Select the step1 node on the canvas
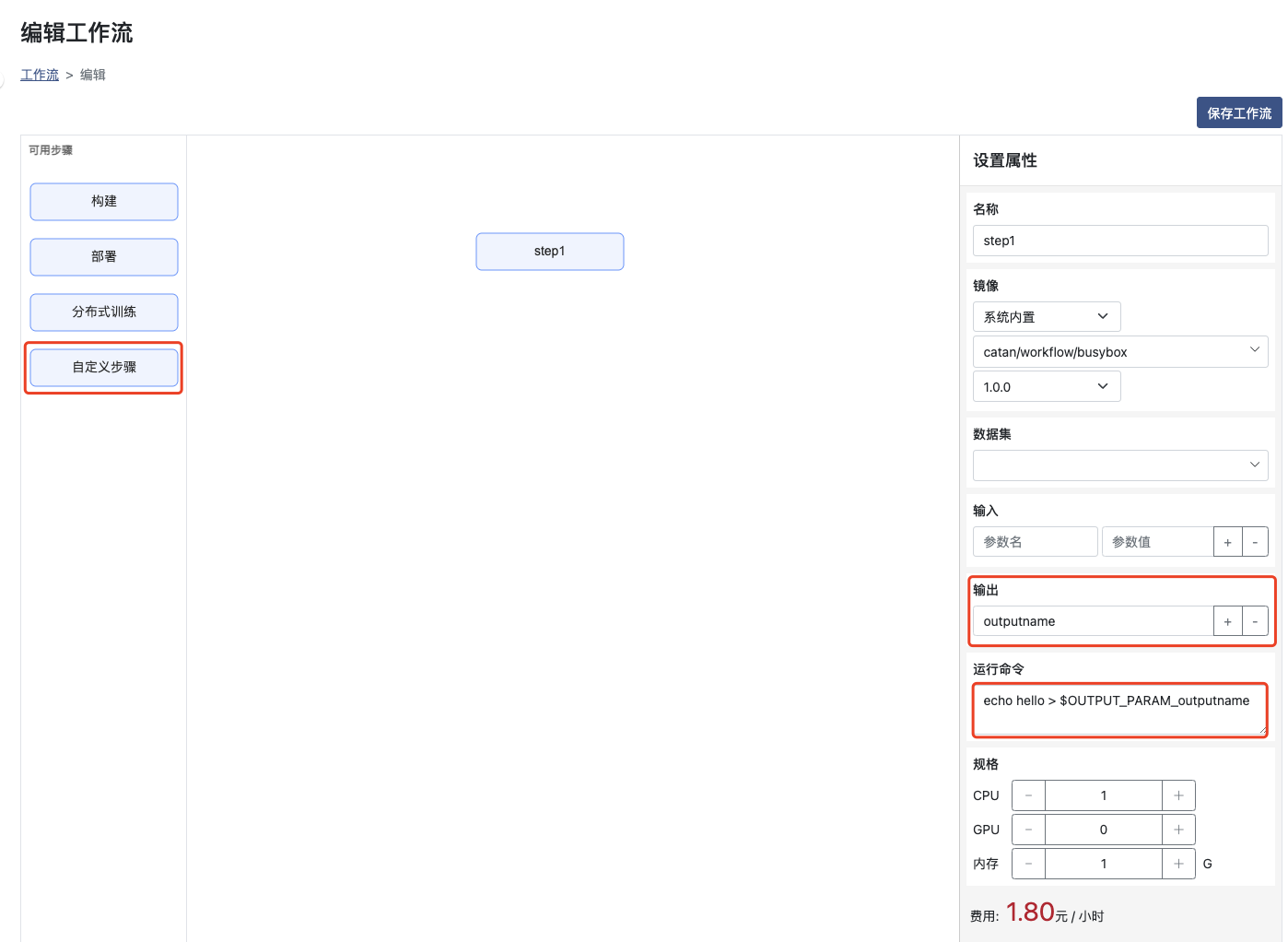 click(x=549, y=252)
